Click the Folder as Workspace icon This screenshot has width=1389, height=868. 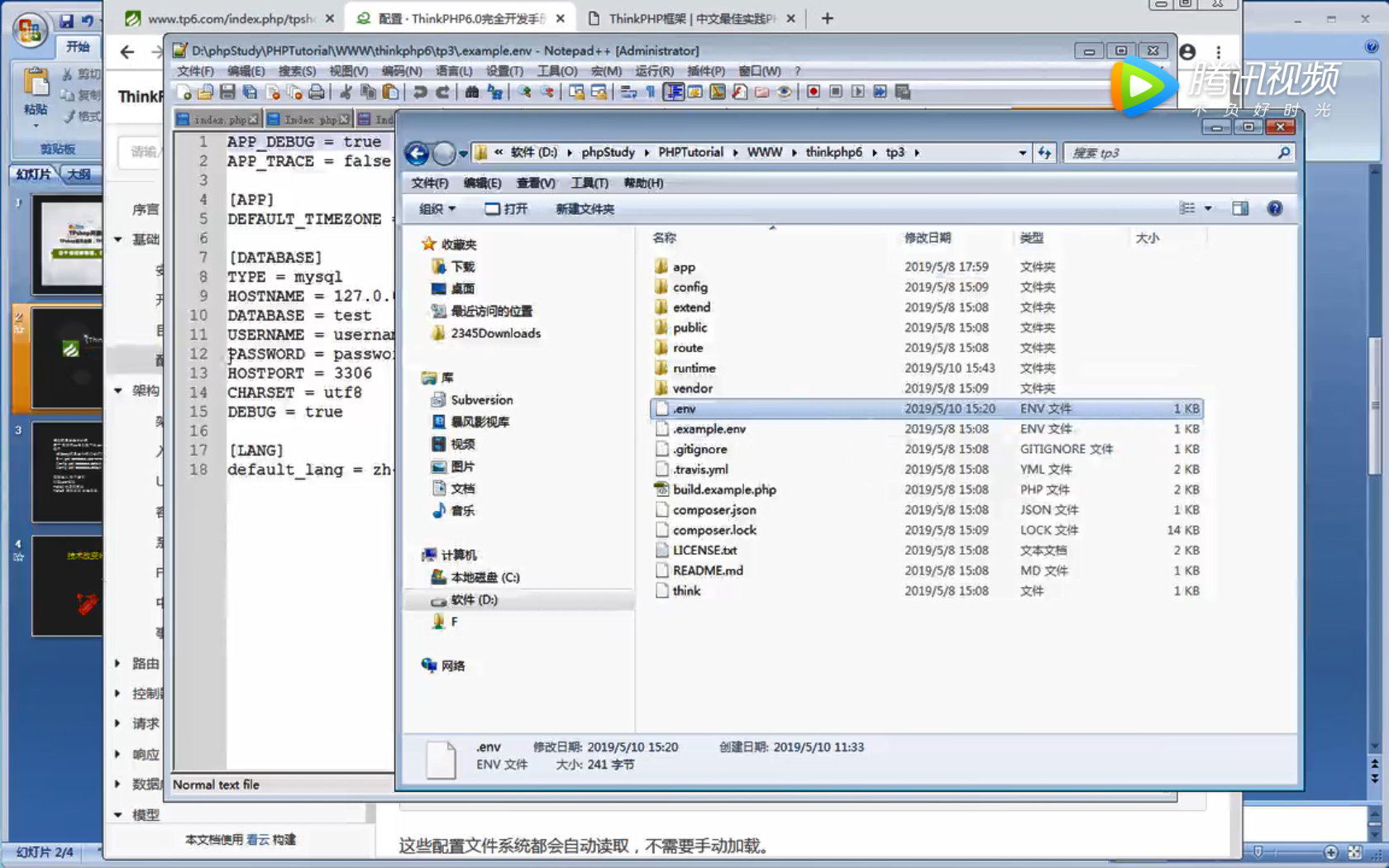(761, 92)
